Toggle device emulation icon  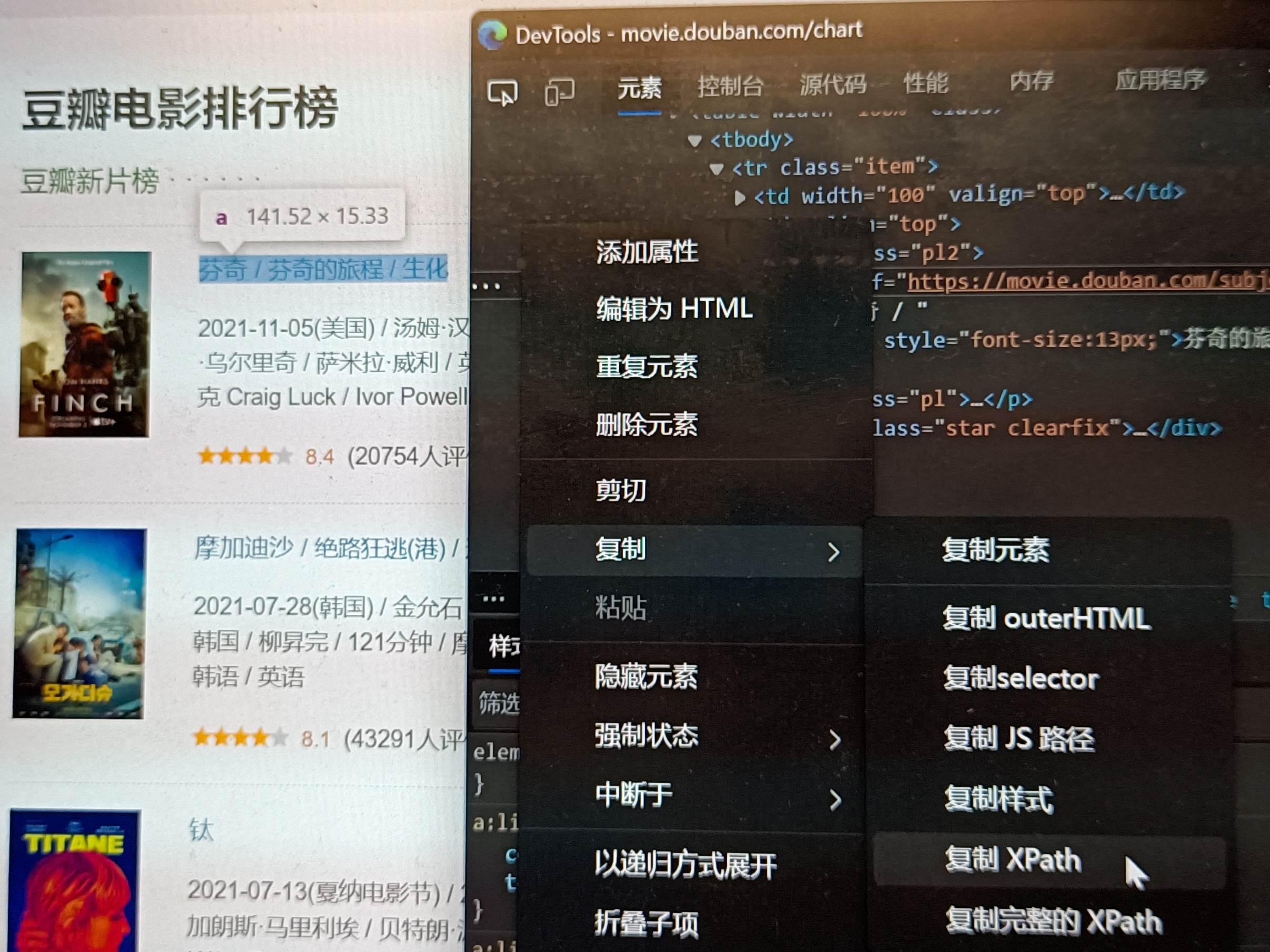(x=559, y=92)
